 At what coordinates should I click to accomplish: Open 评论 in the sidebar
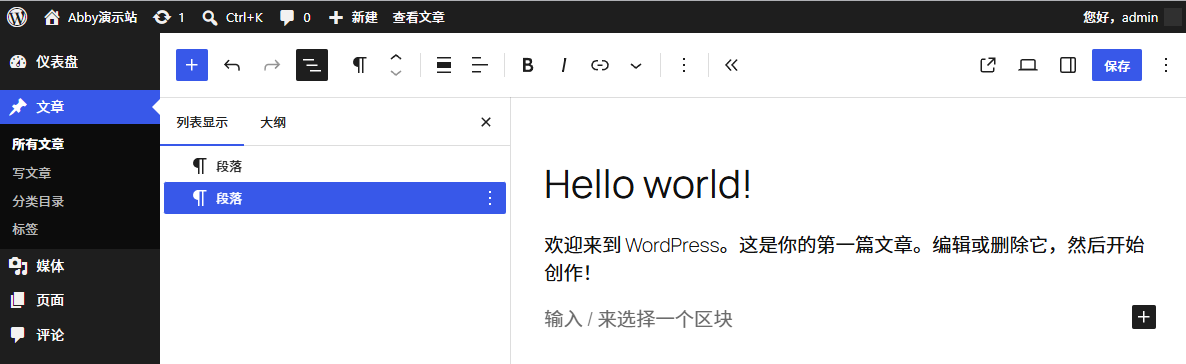coord(79,334)
